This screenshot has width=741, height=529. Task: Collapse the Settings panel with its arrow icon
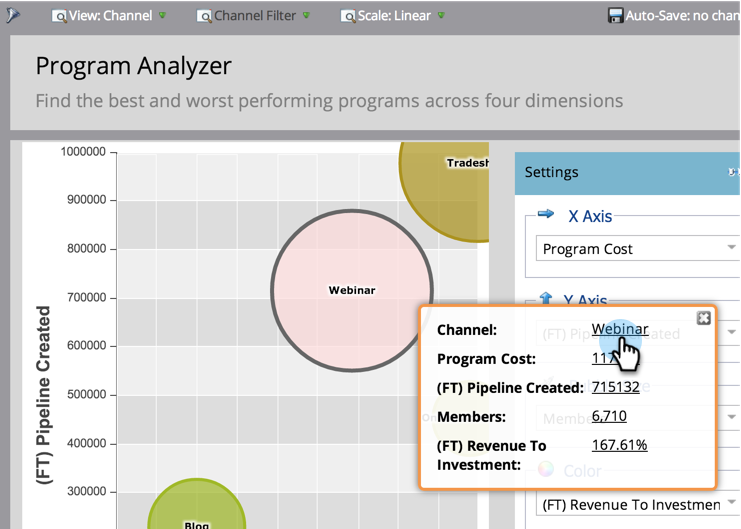[x=733, y=172]
